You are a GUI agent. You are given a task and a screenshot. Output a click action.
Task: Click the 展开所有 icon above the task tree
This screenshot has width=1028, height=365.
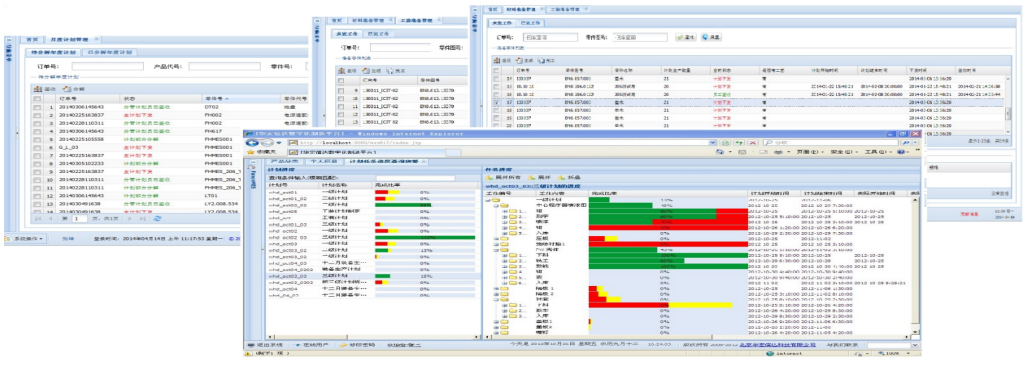coord(490,178)
